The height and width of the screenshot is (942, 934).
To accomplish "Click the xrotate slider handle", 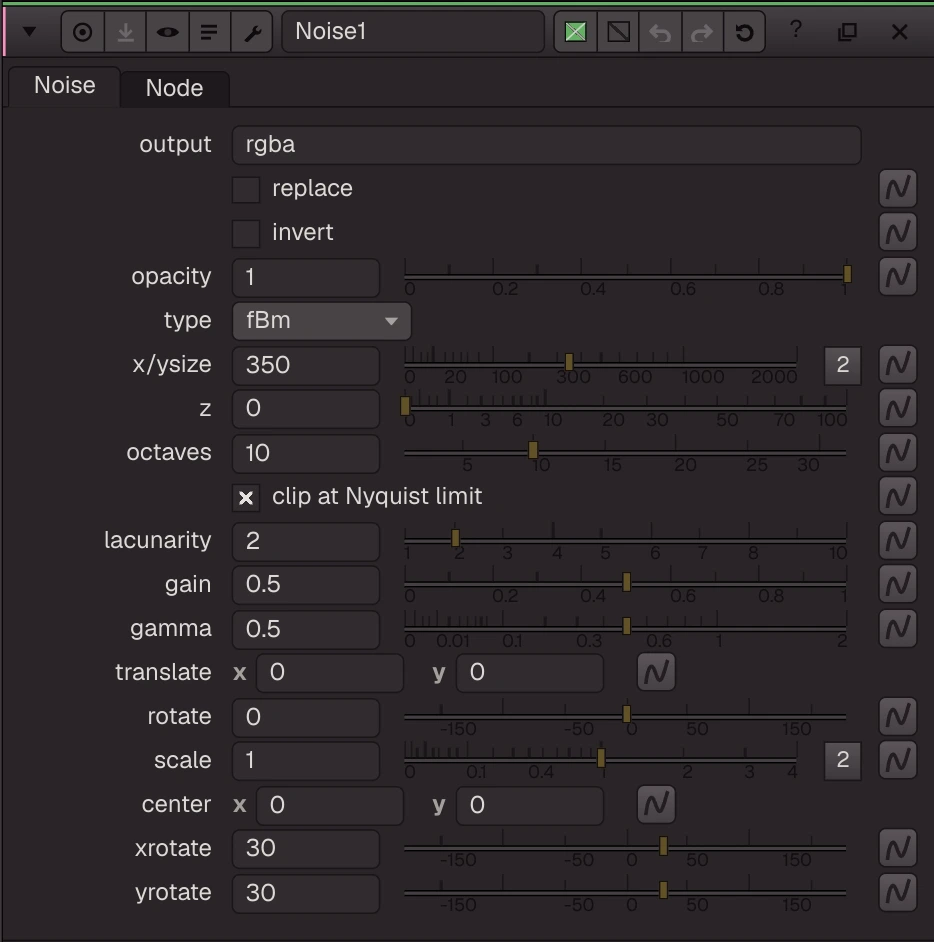I will pyautogui.click(x=663, y=846).
